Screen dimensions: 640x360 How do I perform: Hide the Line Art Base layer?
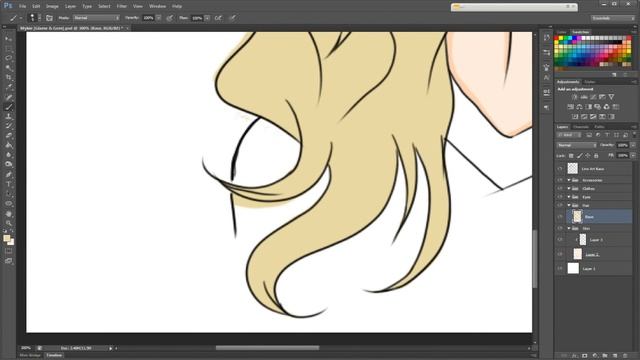pyautogui.click(x=560, y=169)
